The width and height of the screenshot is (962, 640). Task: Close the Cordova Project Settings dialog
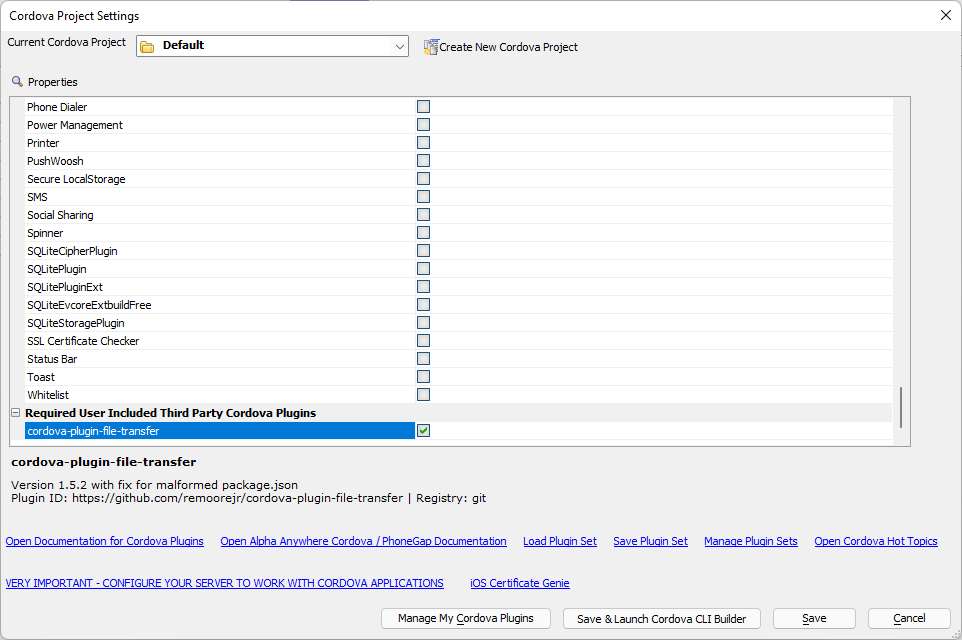point(946,15)
